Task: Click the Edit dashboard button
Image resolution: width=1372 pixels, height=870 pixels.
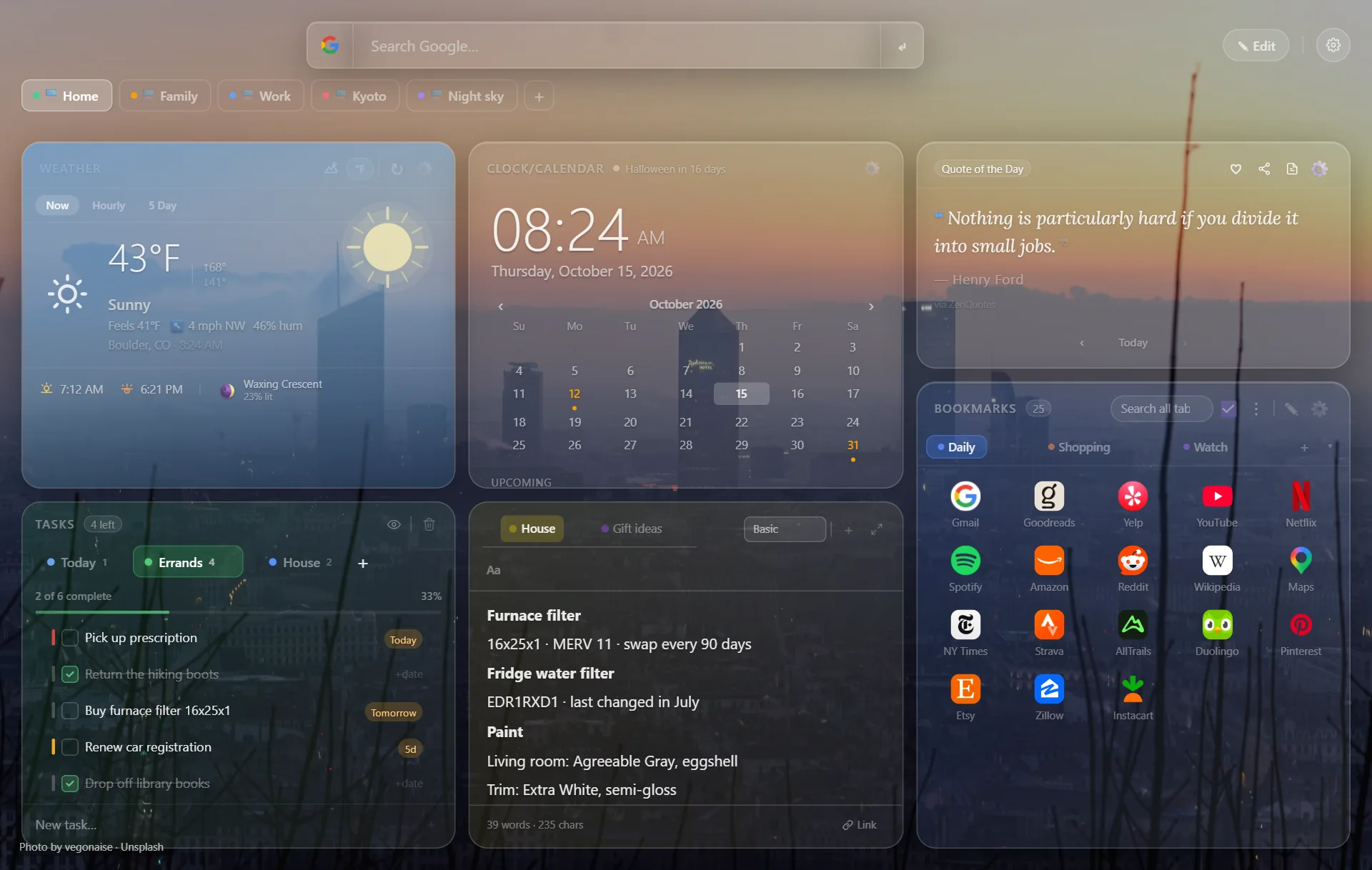Action: (1256, 46)
